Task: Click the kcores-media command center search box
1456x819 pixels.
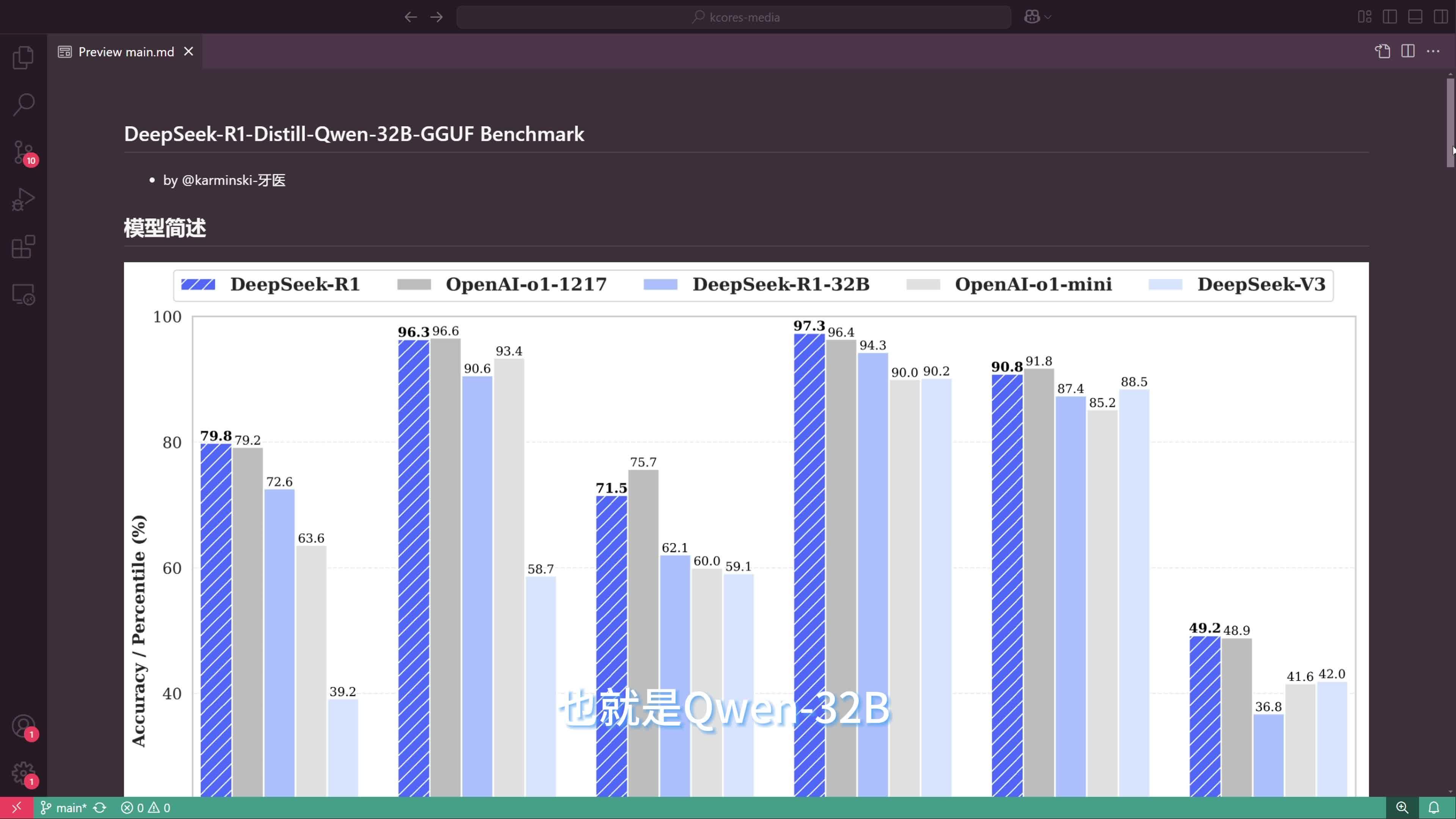Action: tap(734, 17)
